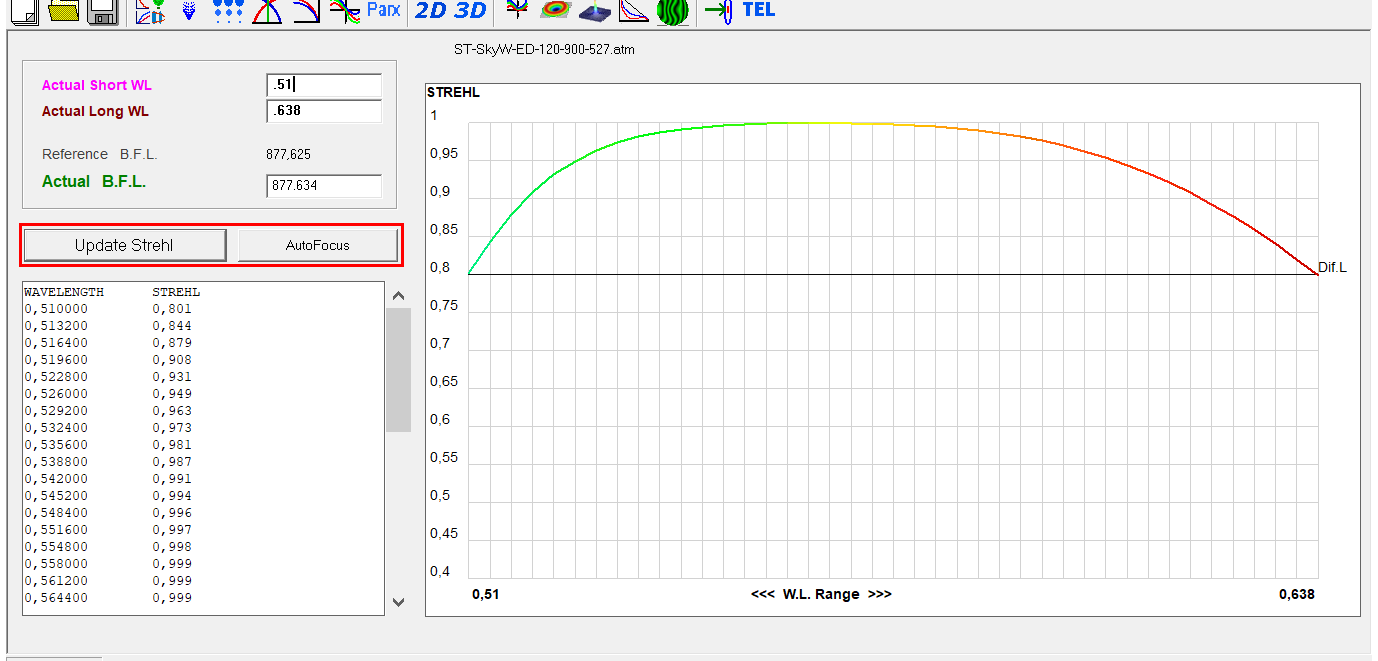Image resolution: width=1378 pixels, height=661 pixels.
Task: Open the crossed color curves icon
Action: [345, 11]
